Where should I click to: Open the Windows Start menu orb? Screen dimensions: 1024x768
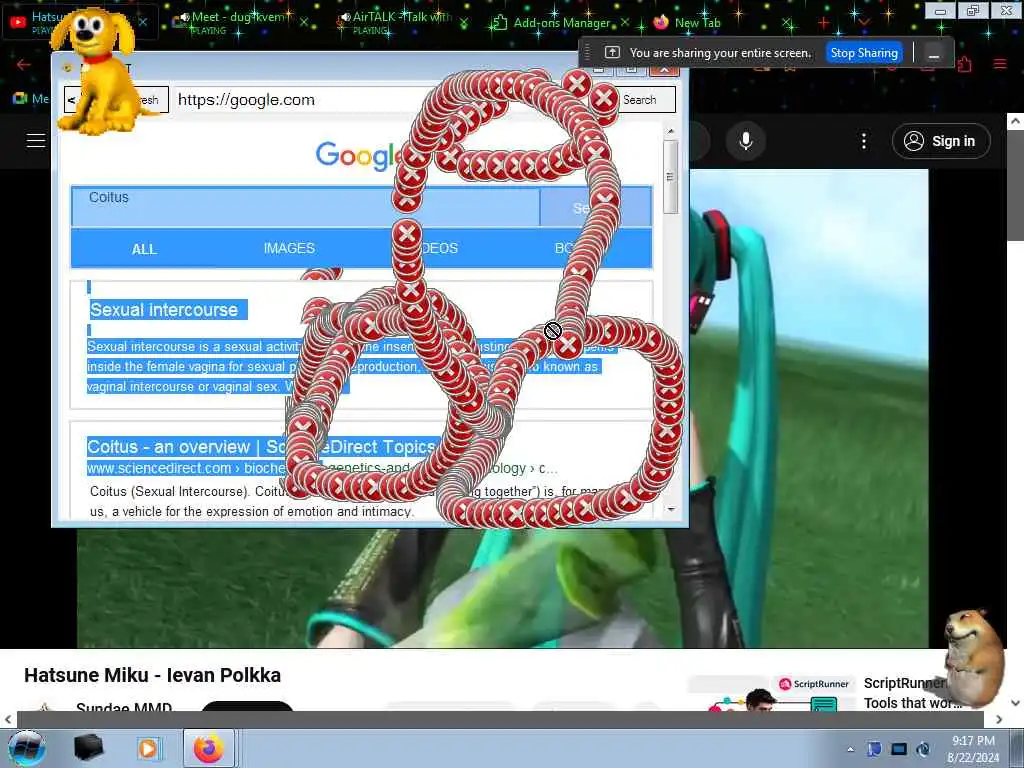point(27,748)
